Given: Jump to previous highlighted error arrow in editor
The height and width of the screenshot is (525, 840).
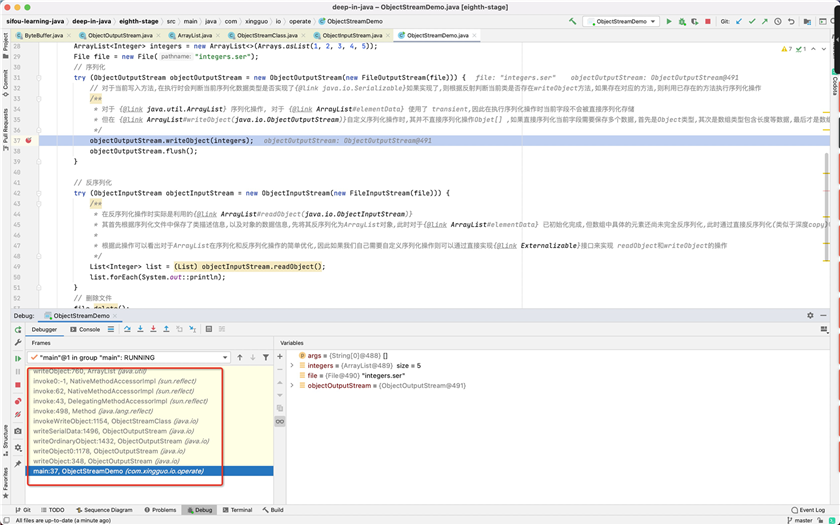Looking at the screenshot, I should pos(813,49).
